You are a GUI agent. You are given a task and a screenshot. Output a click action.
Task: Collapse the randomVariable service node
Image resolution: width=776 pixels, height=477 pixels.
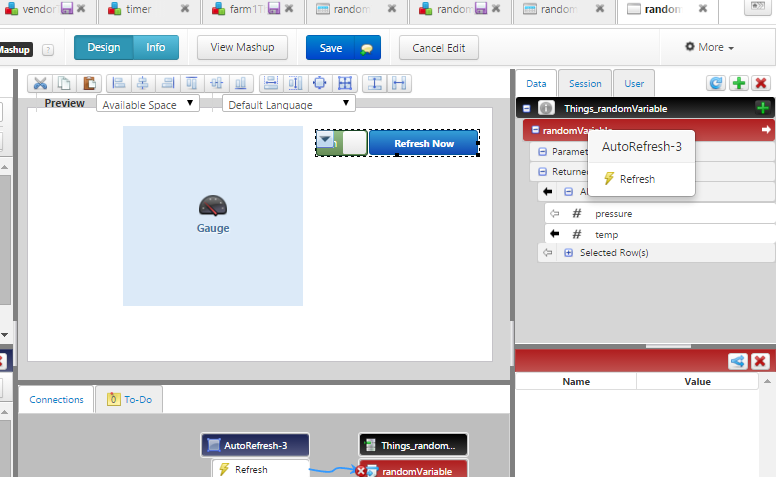click(x=535, y=130)
